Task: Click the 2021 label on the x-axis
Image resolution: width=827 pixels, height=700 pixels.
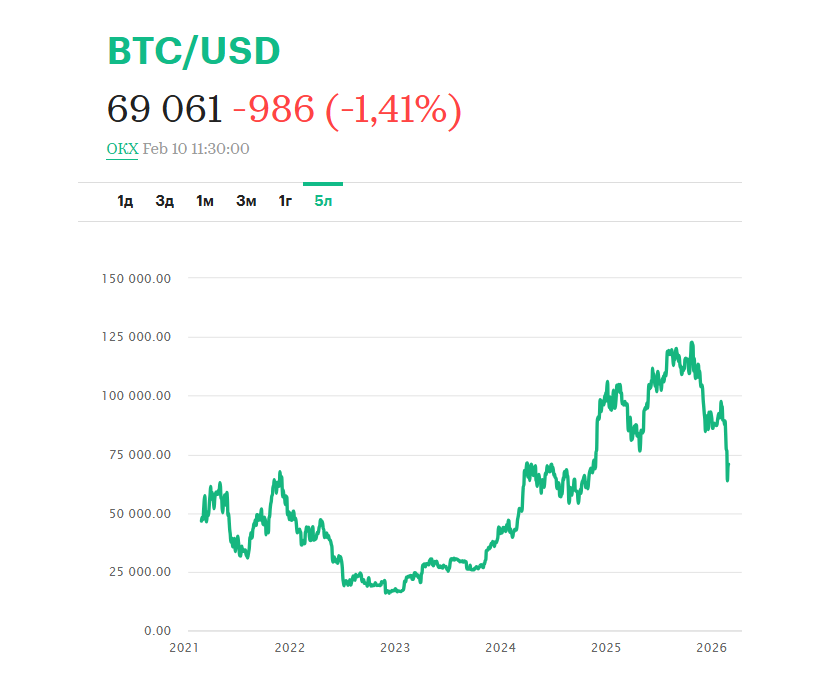Action: (x=184, y=648)
